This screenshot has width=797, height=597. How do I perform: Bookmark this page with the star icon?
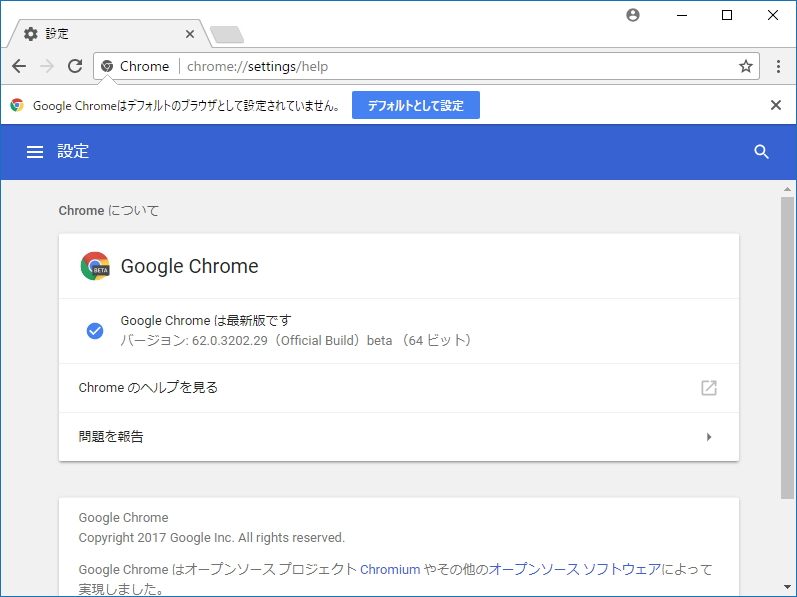(x=746, y=66)
